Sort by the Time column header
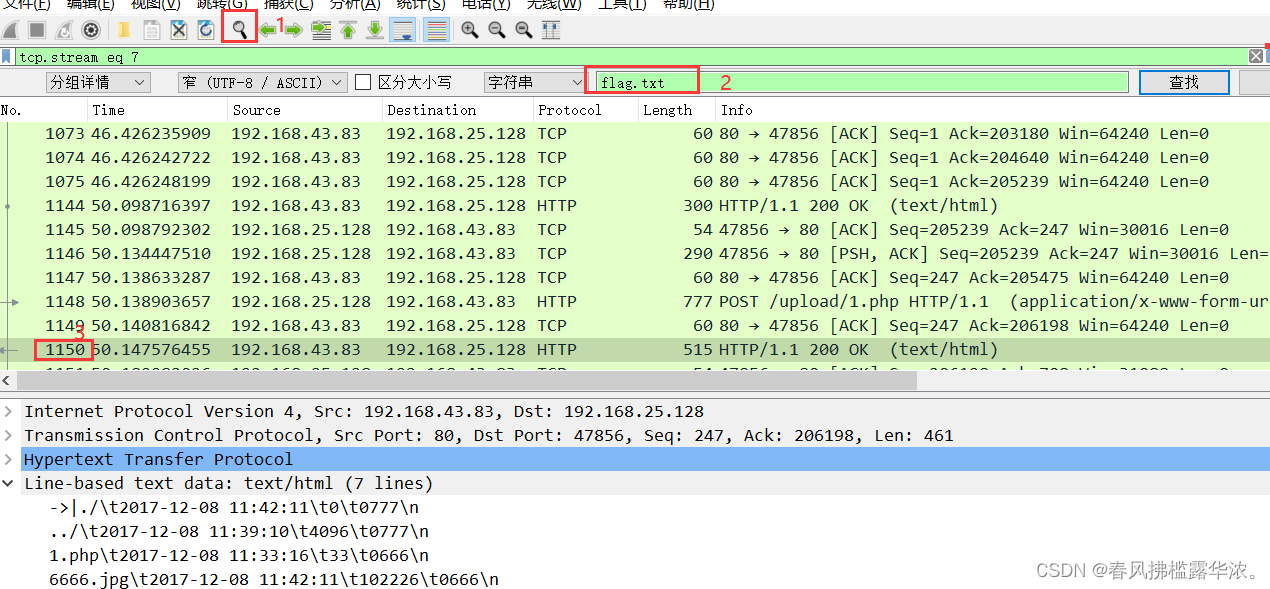This screenshot has height=589, width=1270. tap(157, 110)
